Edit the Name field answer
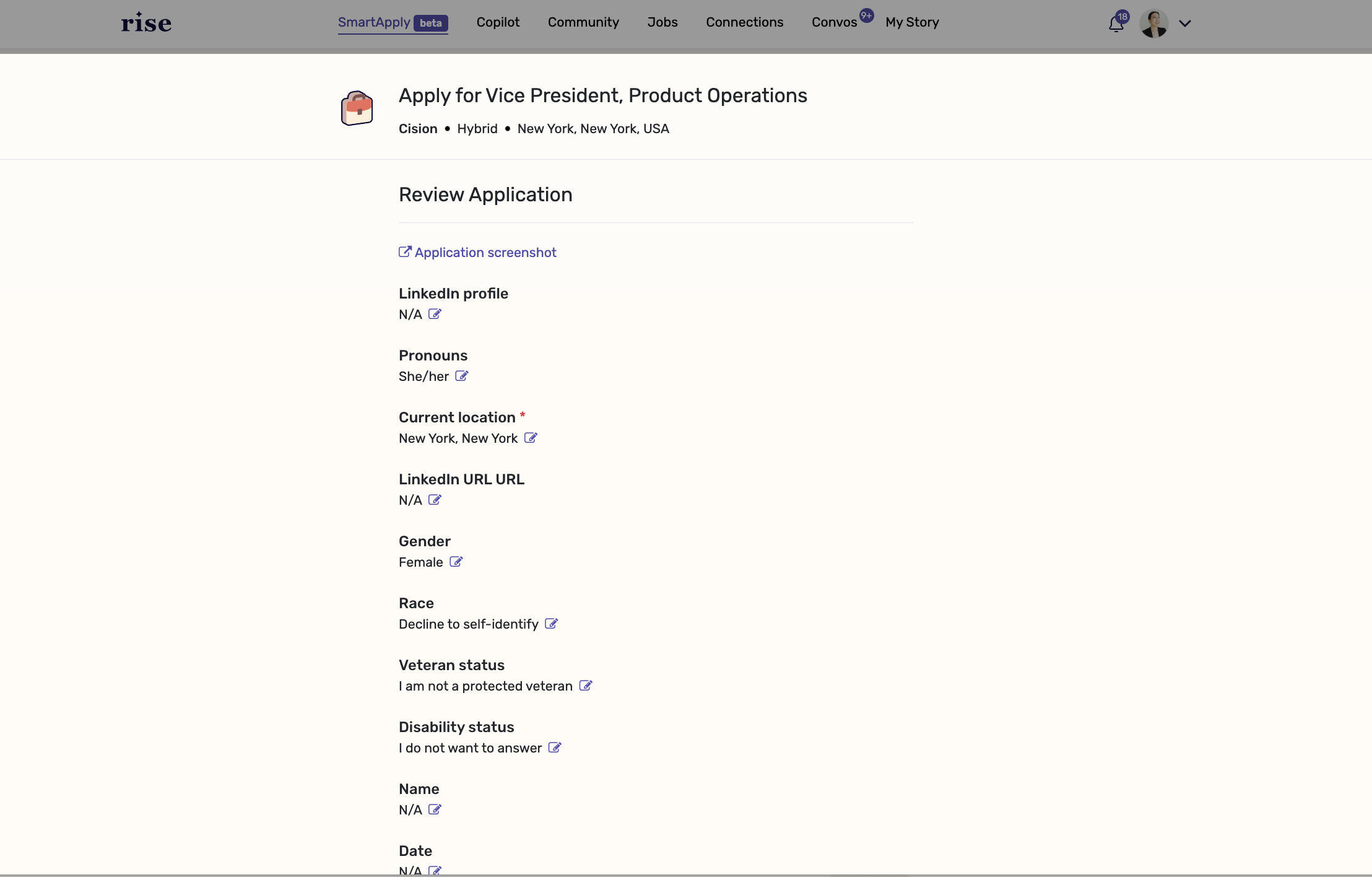 tap(435, 809)
